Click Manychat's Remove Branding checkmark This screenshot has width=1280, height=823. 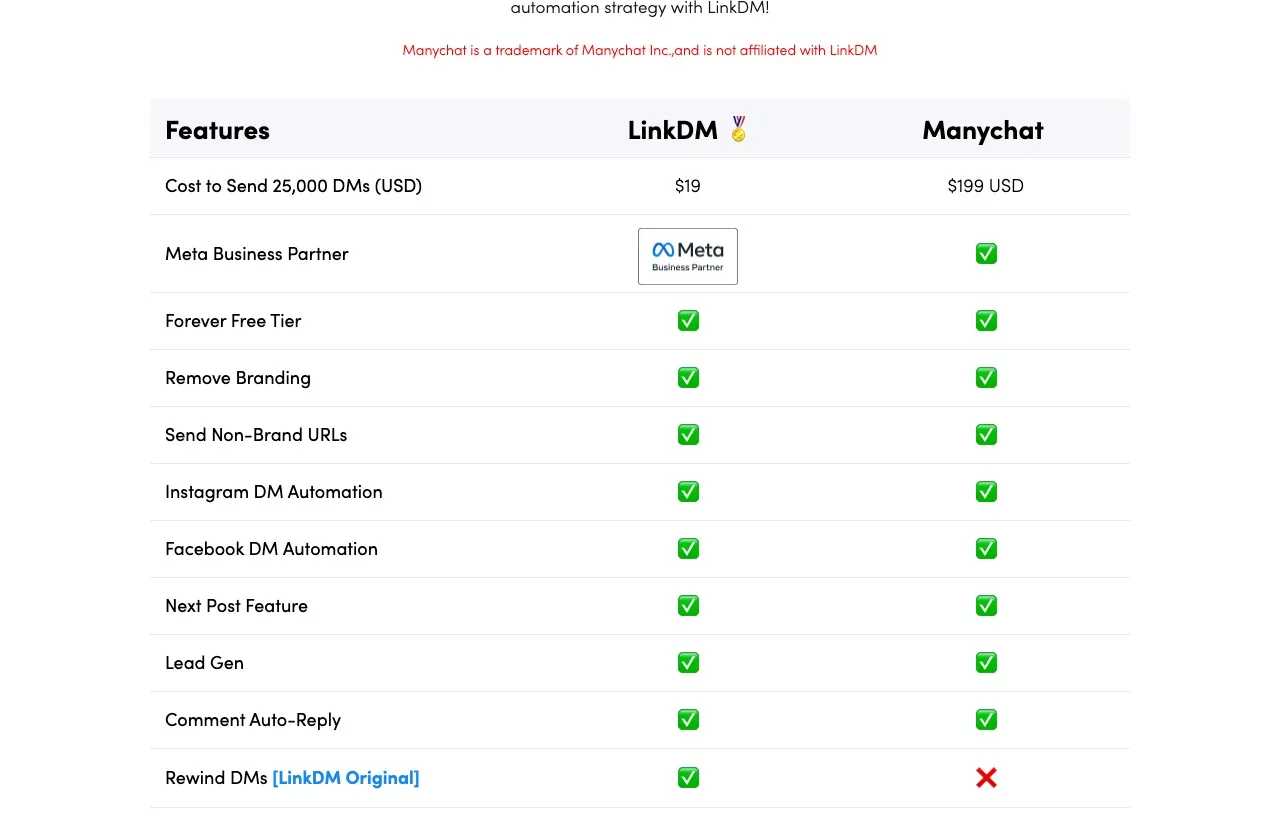[x=986, y=378]
